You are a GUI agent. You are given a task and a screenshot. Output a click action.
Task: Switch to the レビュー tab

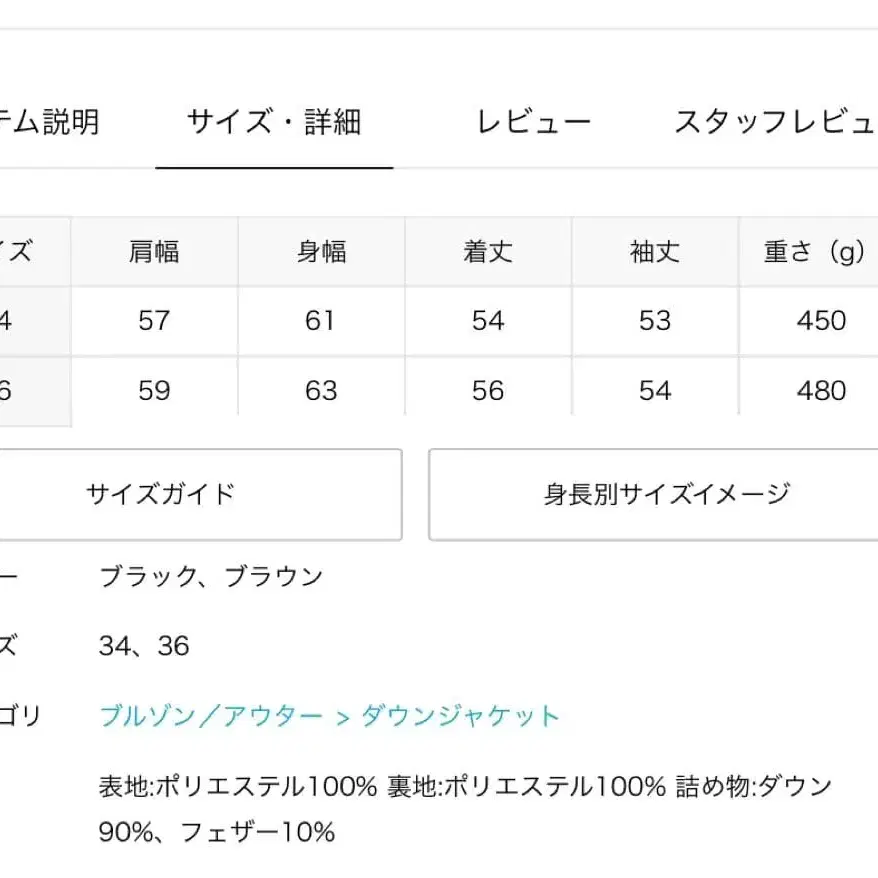534,123
